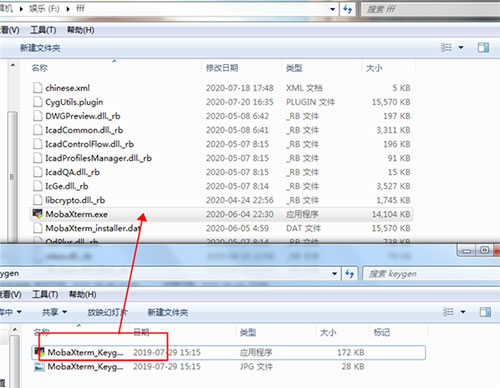This screenshot has width=500, height=388.
Task: Sort by 名称 column in fff window
Action: click(x=40, y=68)
